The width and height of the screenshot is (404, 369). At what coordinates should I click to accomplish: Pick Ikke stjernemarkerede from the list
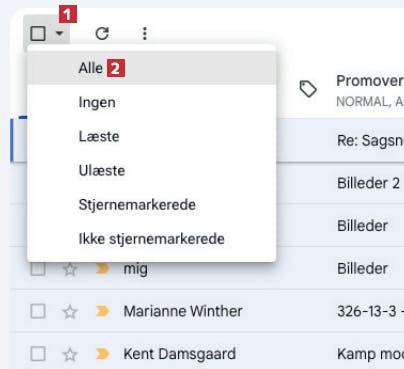coord(152,239)
